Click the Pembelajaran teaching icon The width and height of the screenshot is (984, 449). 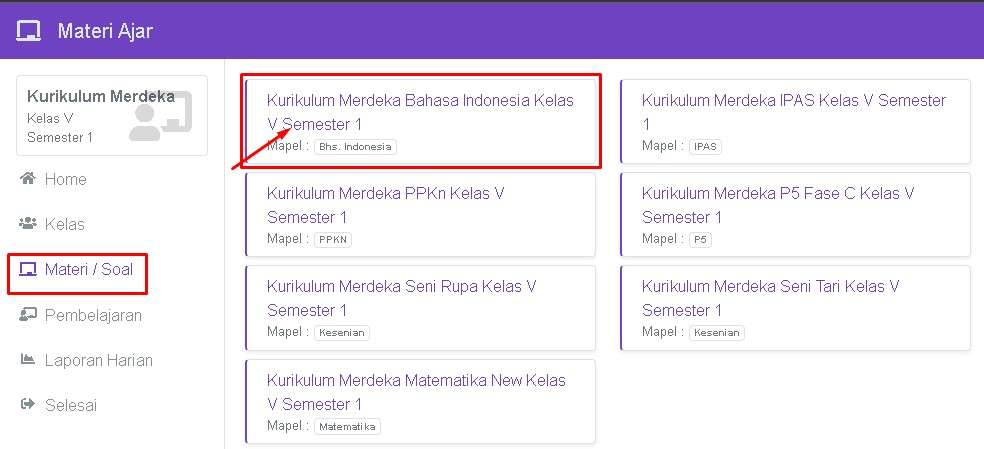(x=28, y=315)
